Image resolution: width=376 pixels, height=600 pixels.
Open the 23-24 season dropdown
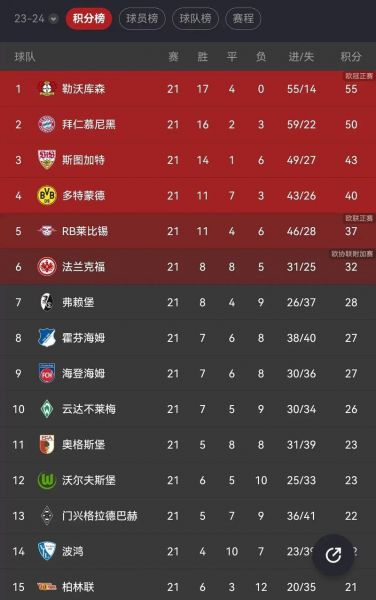click(x=36, y=18)
